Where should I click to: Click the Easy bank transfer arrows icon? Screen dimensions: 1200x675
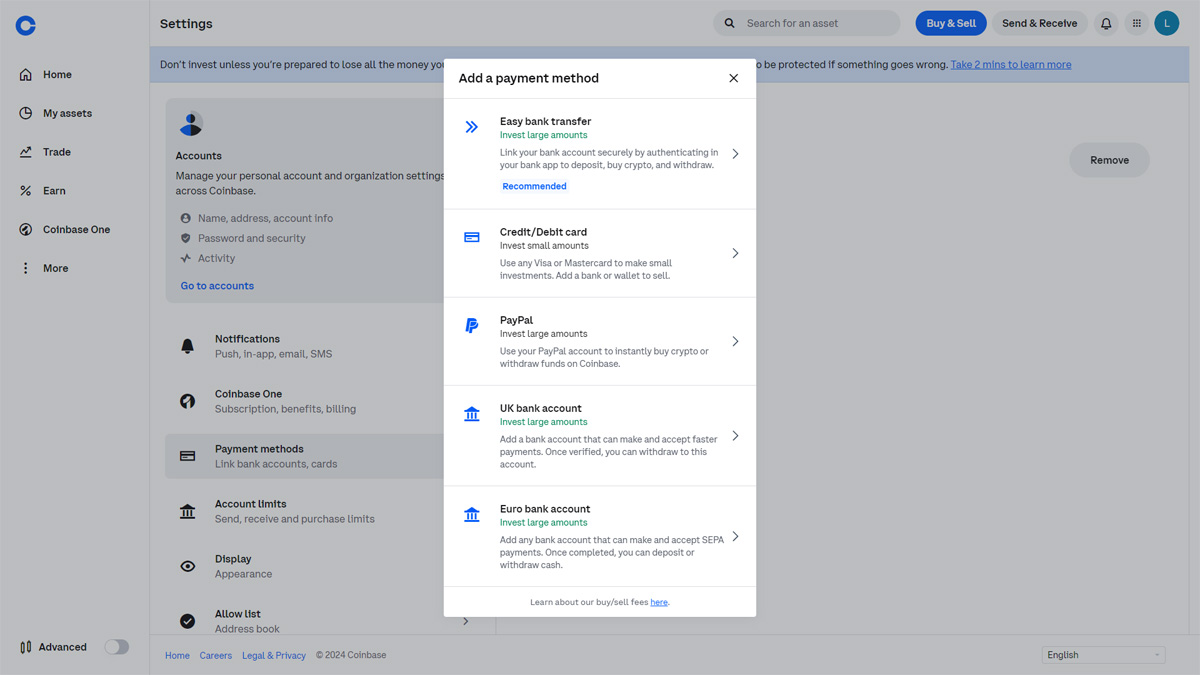click(x=472, y=127)
